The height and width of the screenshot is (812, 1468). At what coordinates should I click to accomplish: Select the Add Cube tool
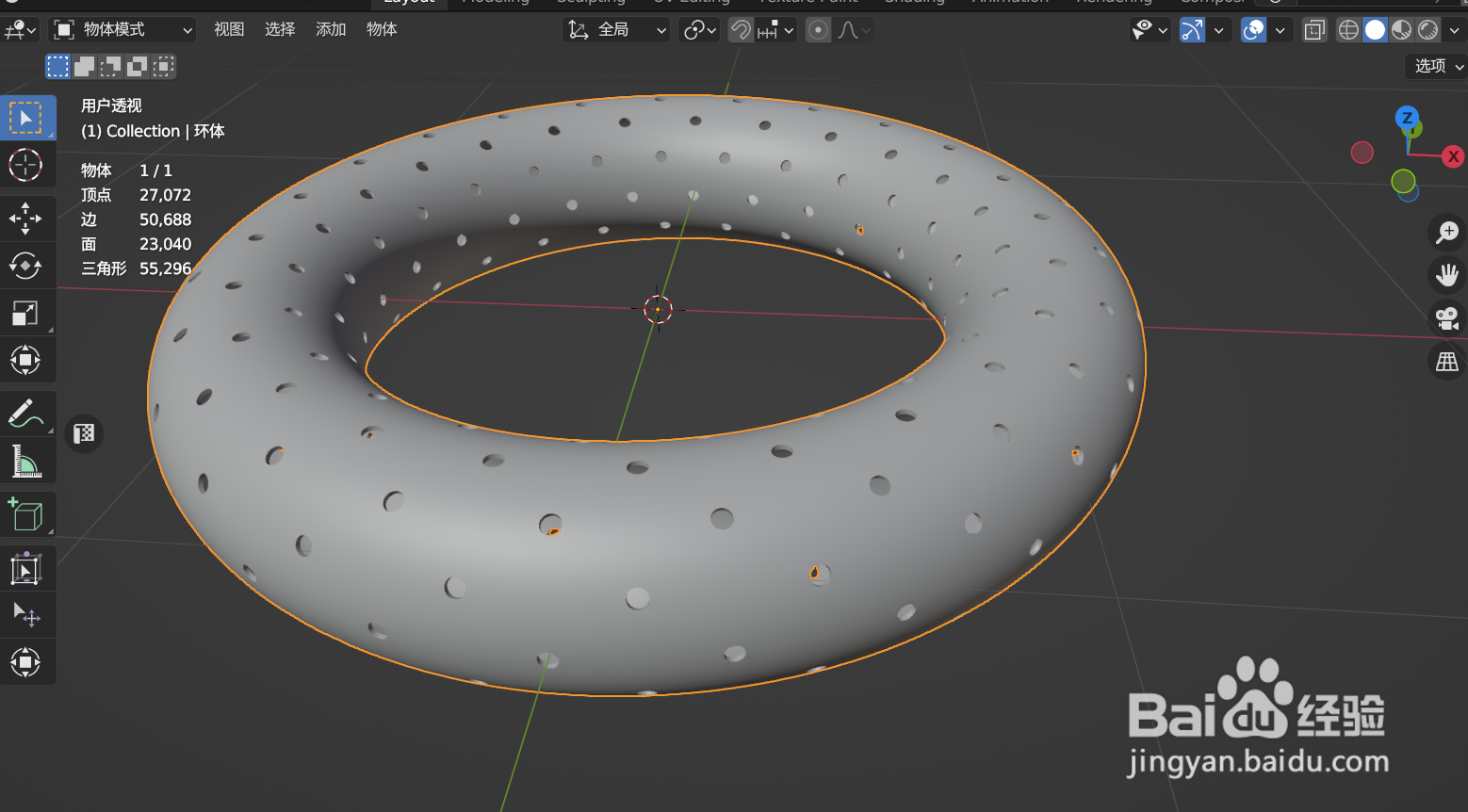25,514
